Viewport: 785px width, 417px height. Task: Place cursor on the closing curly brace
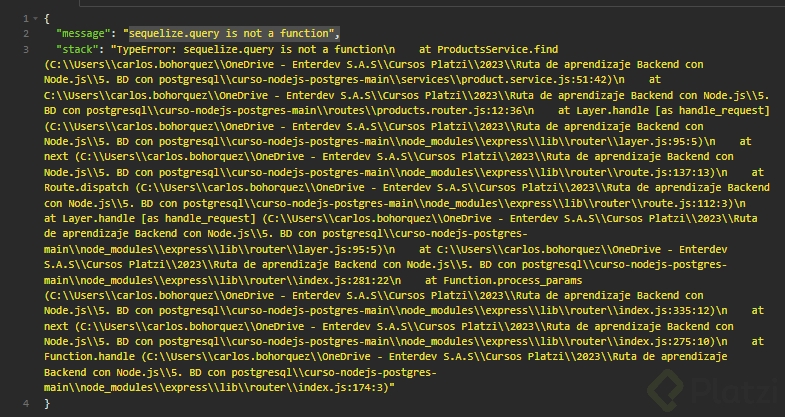click(x=47, y=403)
